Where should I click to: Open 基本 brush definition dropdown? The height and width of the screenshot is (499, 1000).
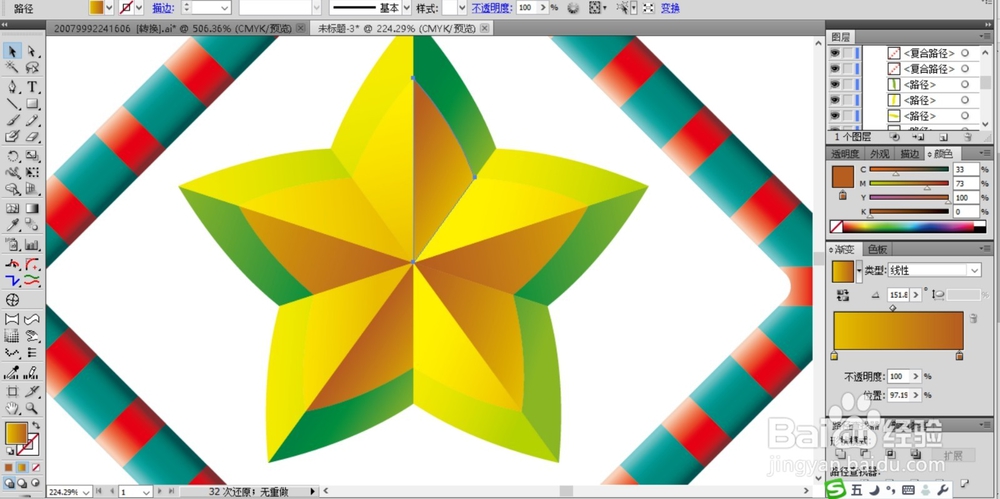click(407, 8)
